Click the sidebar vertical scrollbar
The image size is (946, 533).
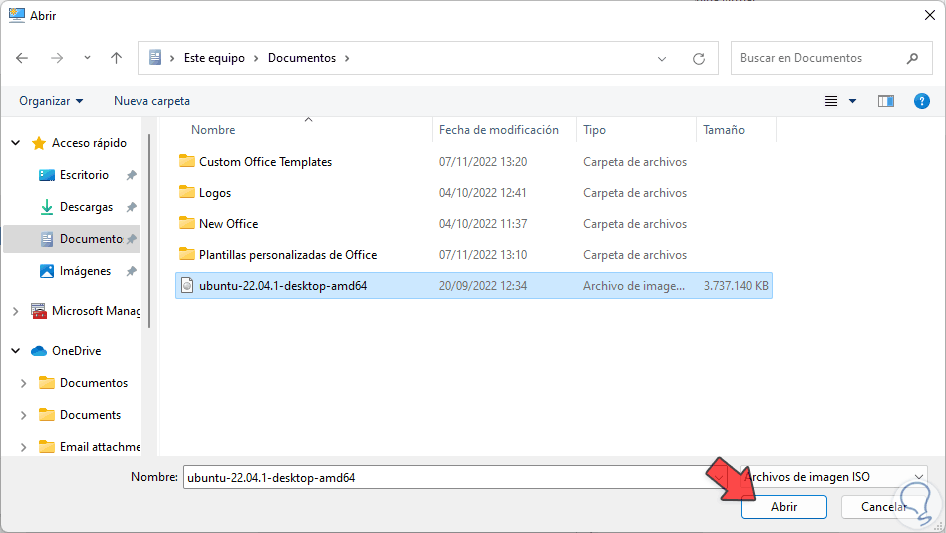148,232
